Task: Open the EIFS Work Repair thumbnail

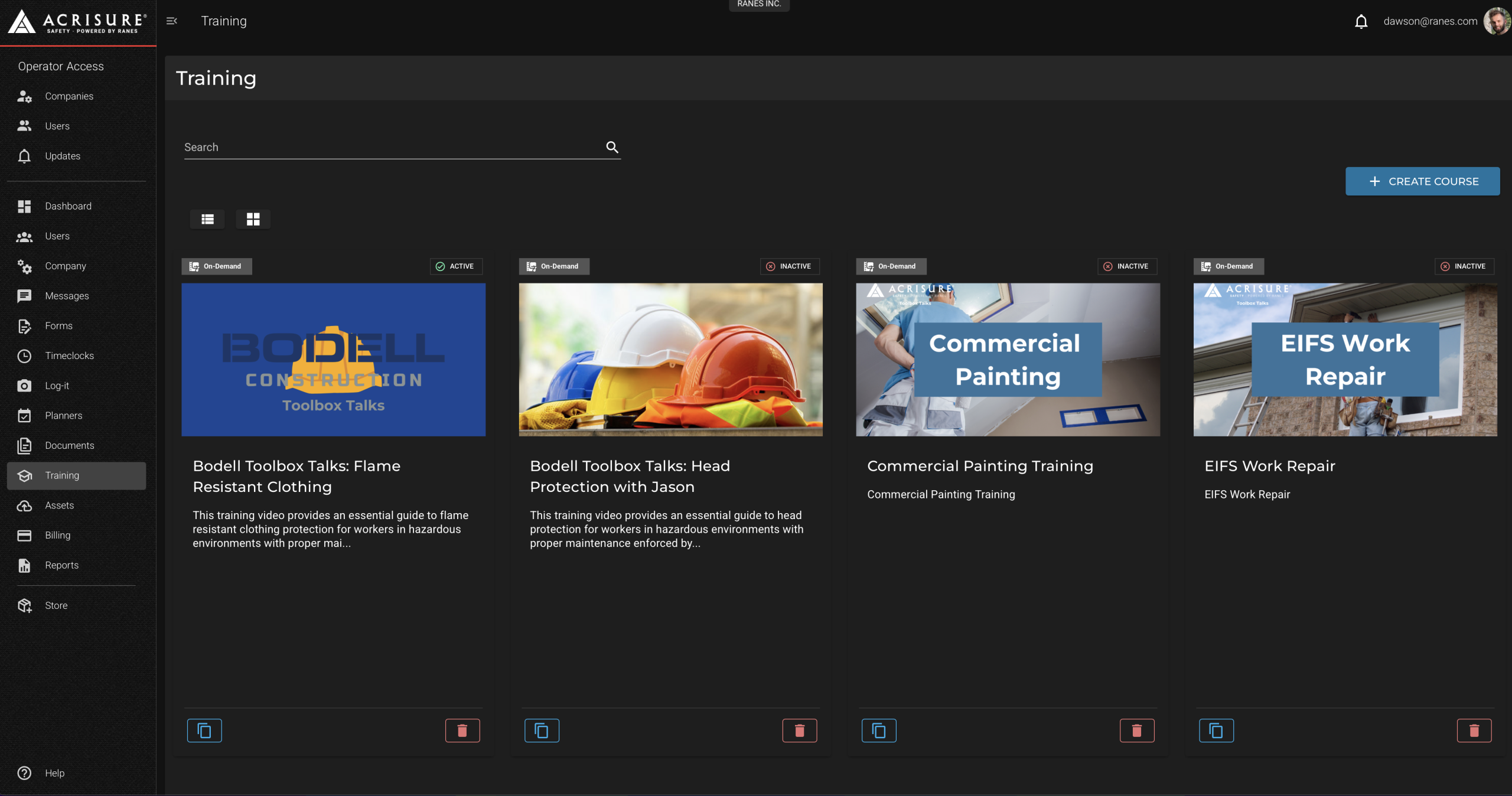Action: coord(1345,360)
